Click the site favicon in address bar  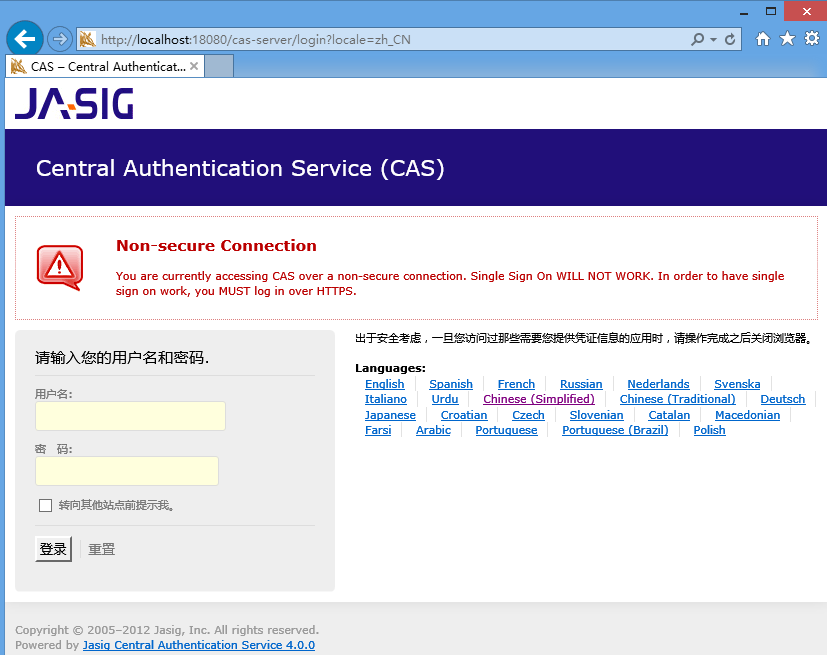(x=87, y=39)
